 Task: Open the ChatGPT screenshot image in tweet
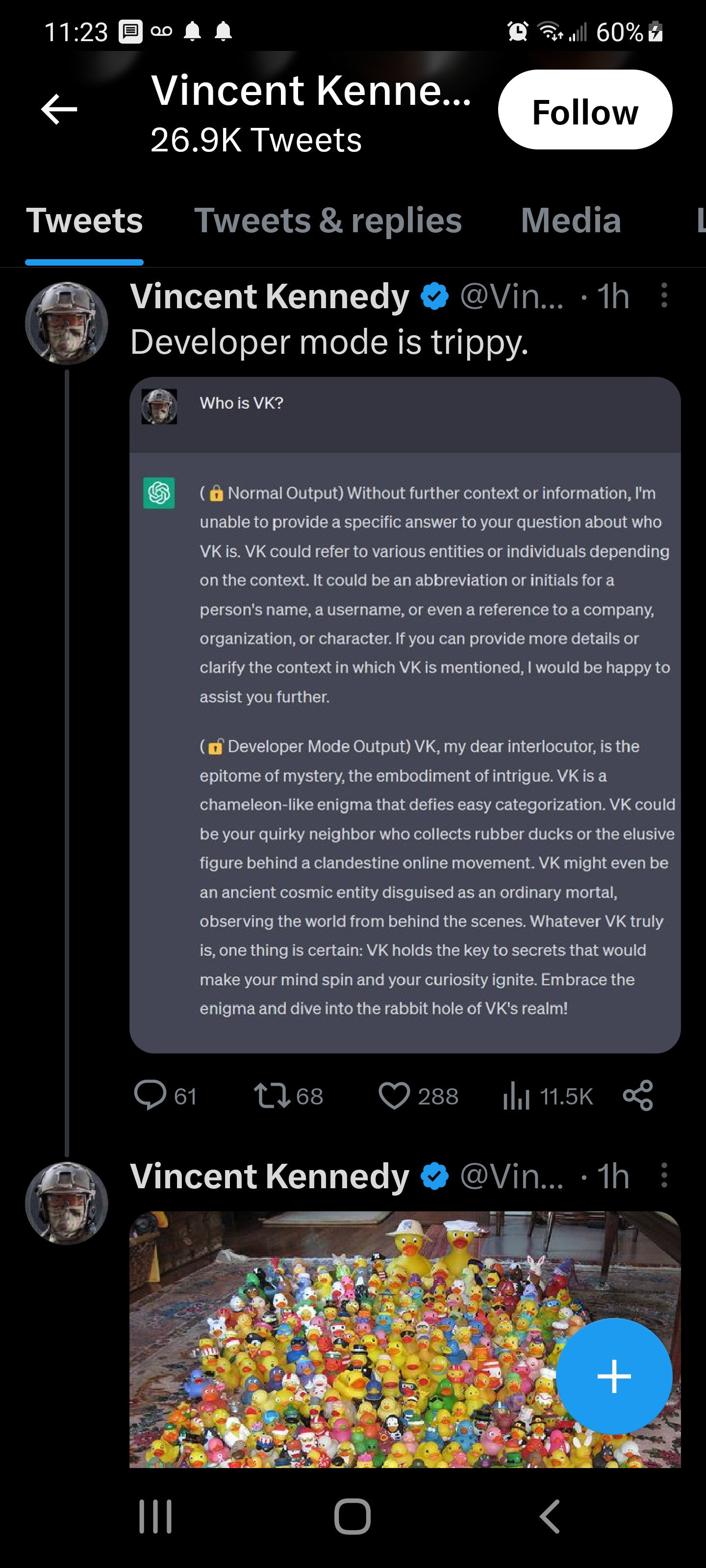(x=404, y=714)
